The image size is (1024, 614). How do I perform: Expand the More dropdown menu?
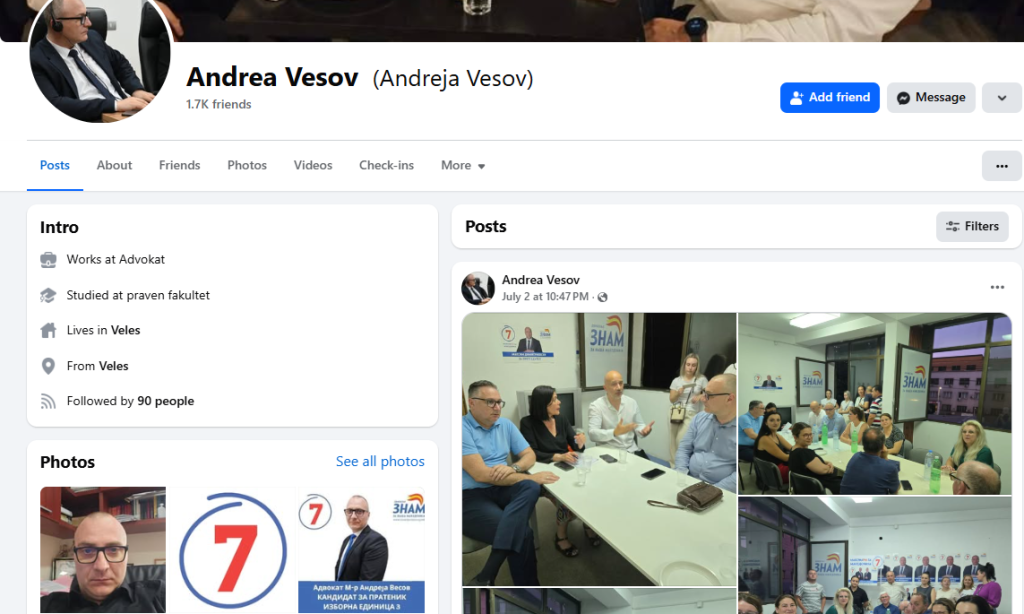(462, 165)
